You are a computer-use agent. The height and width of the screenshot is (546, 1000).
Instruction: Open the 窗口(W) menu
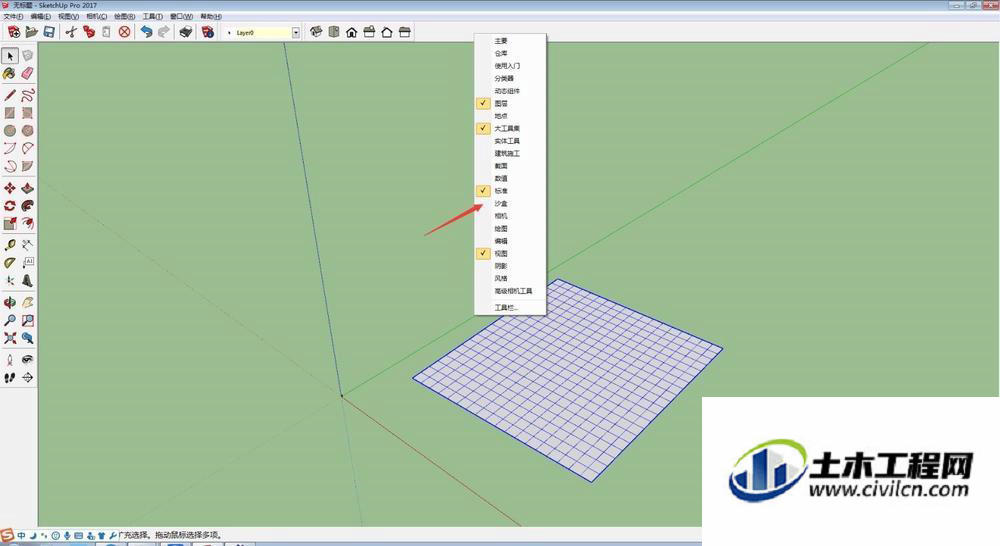click(x=181, y=16)
